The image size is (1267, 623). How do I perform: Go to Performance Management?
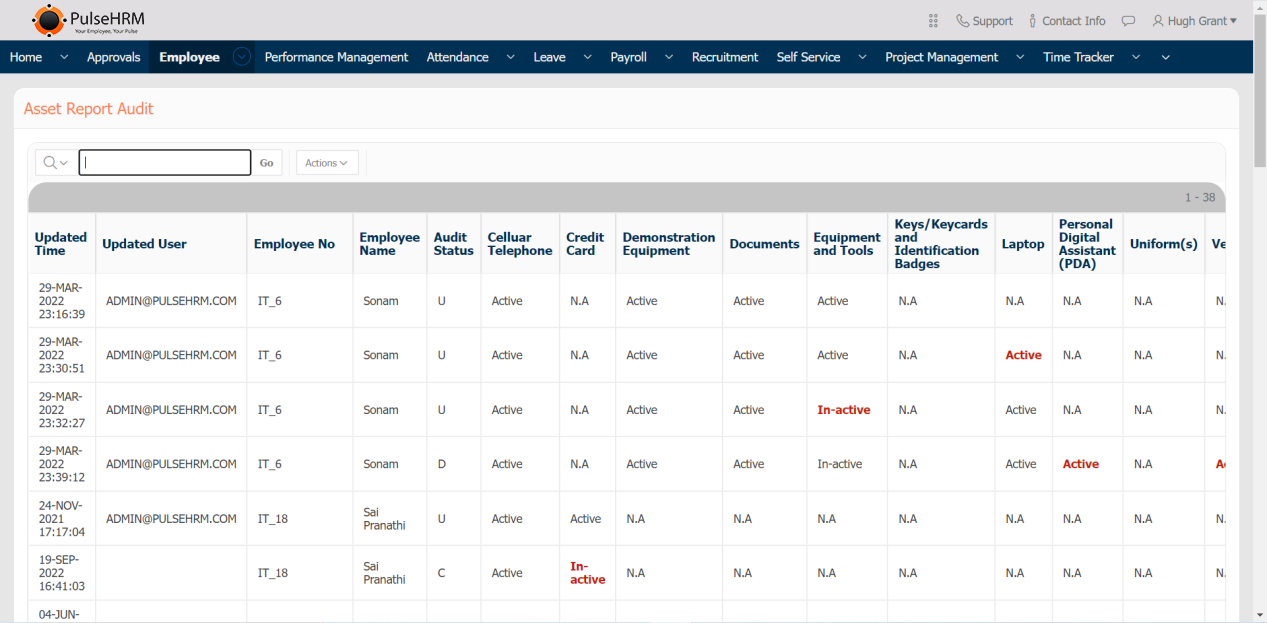coord(336,57)
